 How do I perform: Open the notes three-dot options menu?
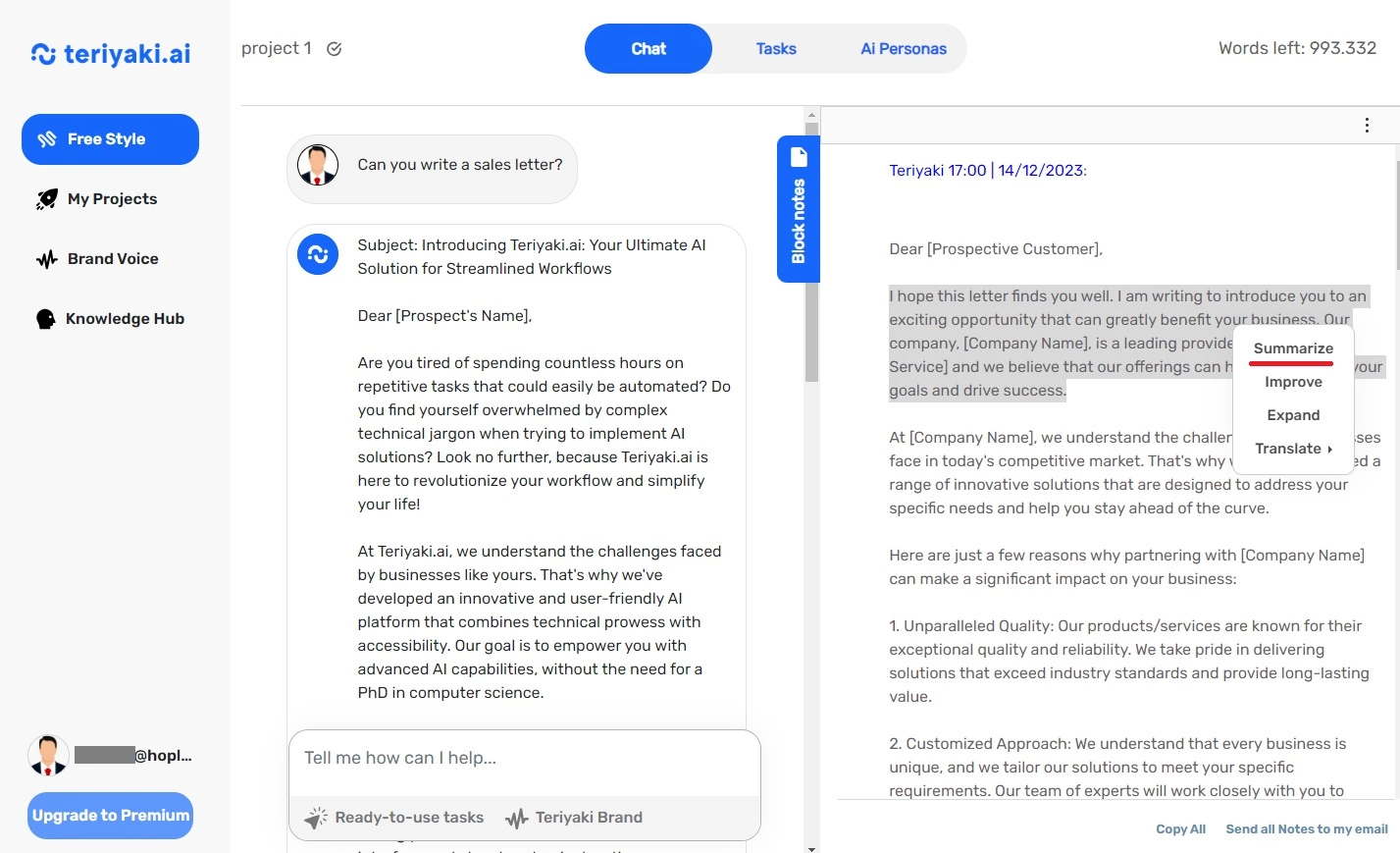click(x=1367, y=125)
